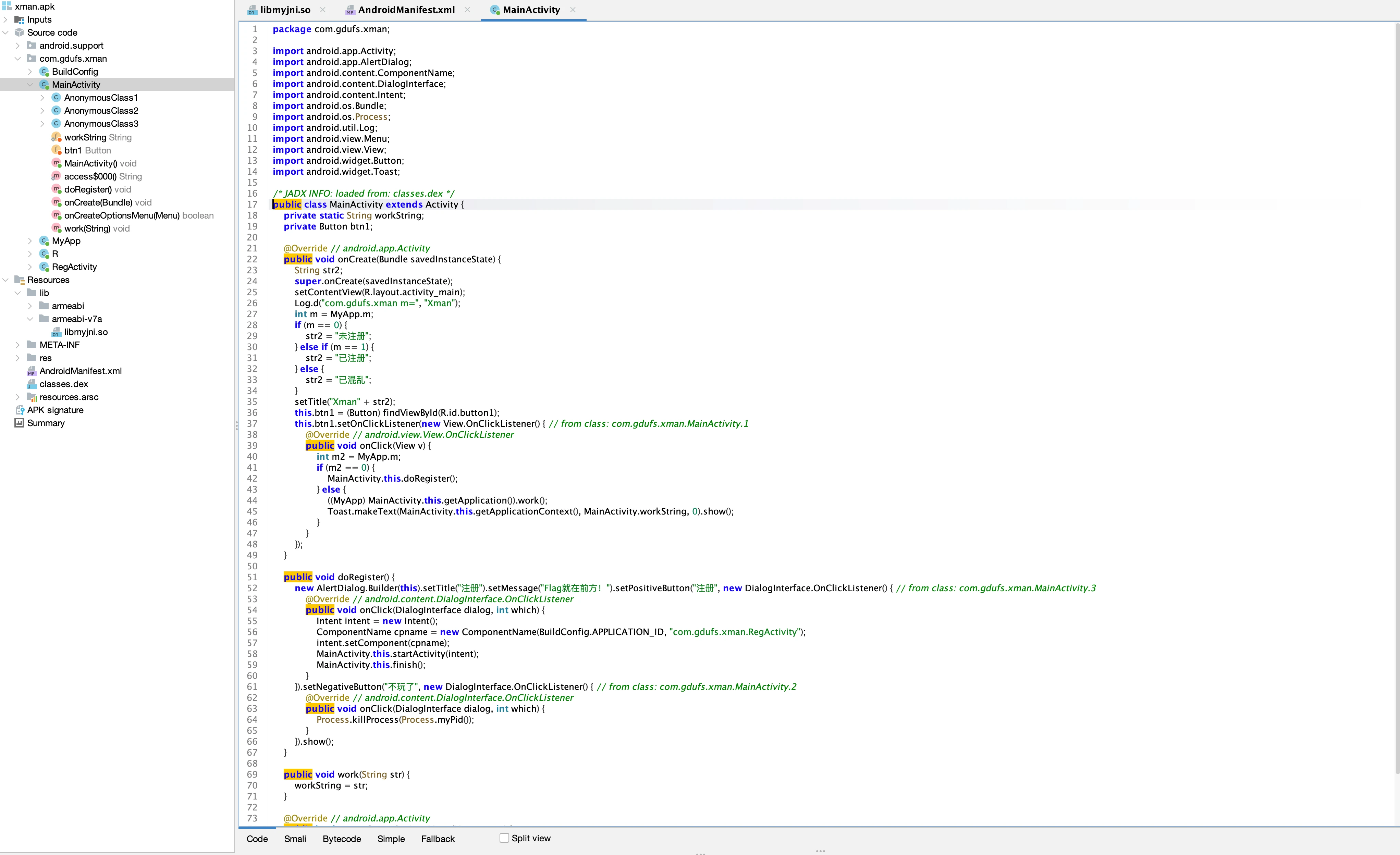Collapse the MainActivity class node
1400x855 pixels.
30,85
